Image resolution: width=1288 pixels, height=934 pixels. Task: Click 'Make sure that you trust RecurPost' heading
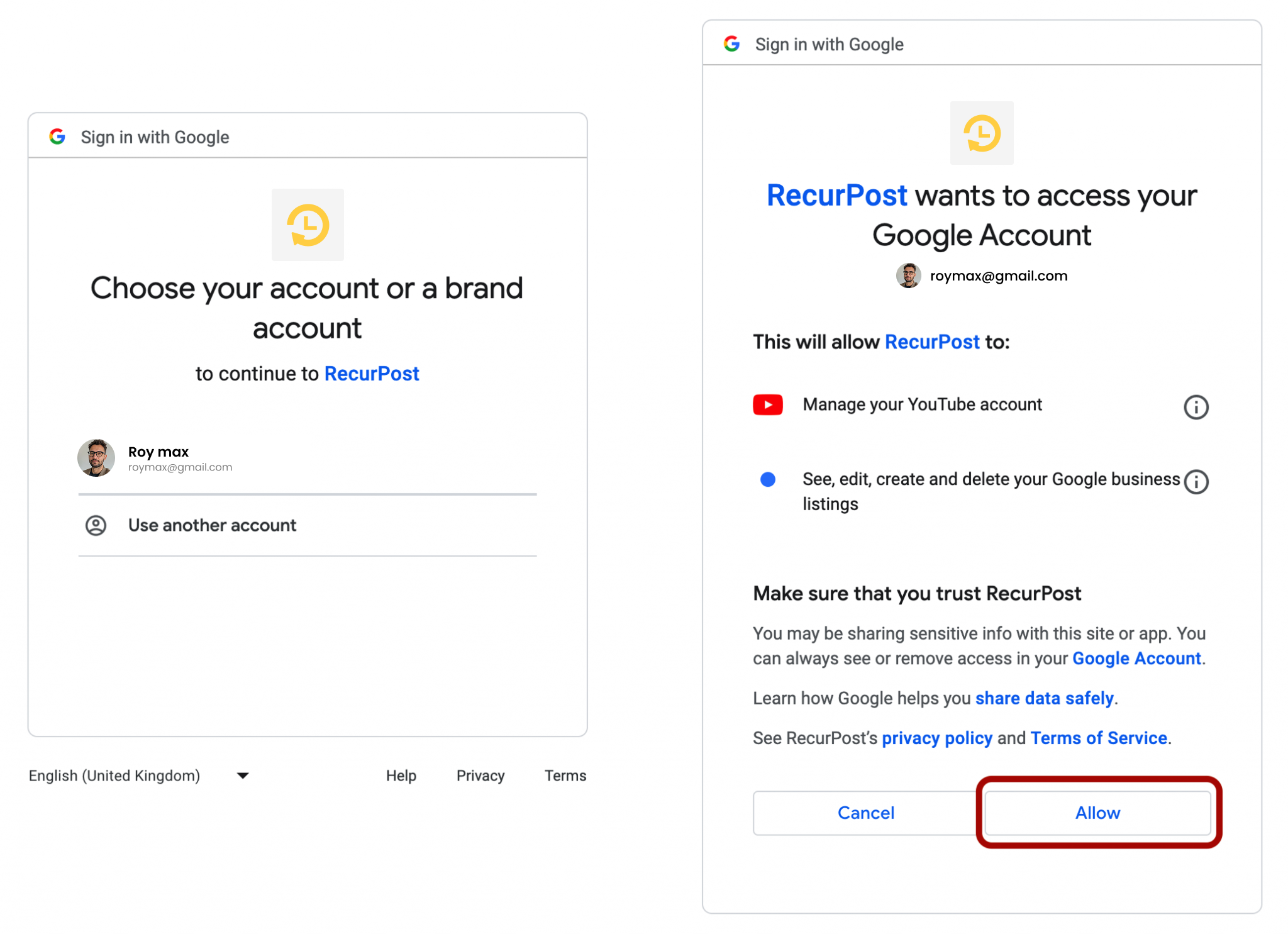click(917, 593)
